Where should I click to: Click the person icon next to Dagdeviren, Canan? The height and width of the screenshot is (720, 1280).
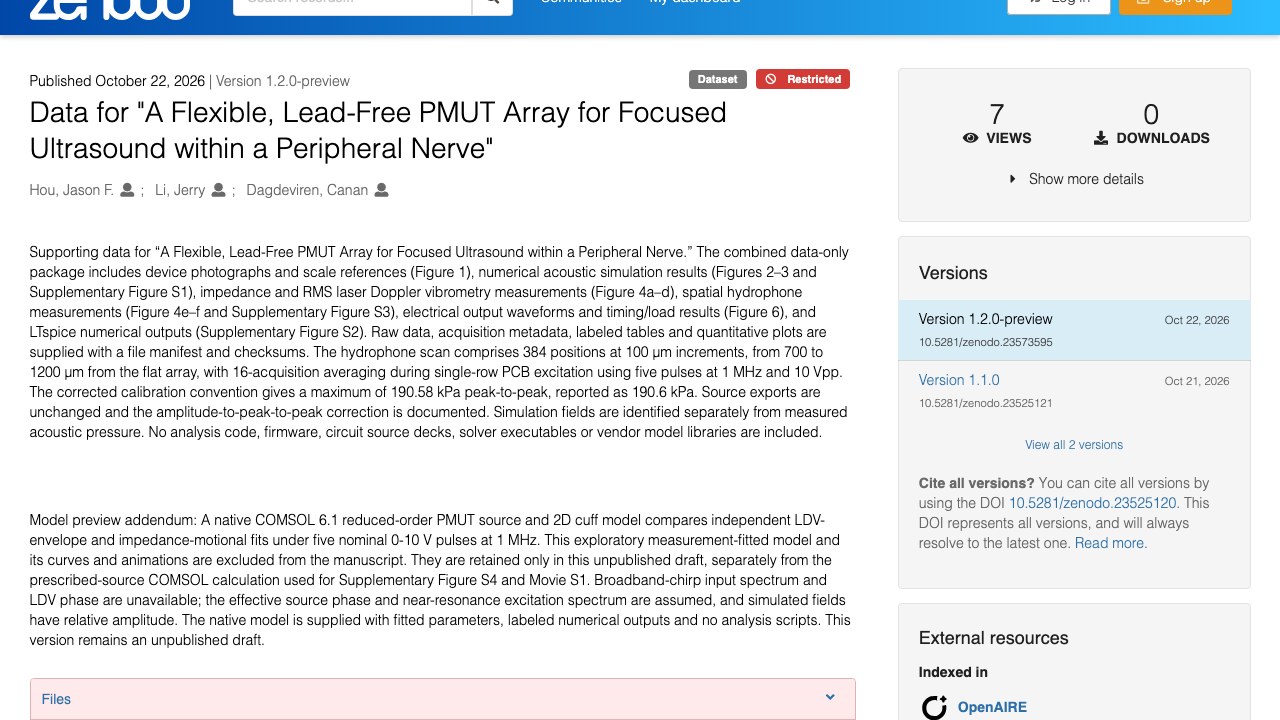point(381,190)
